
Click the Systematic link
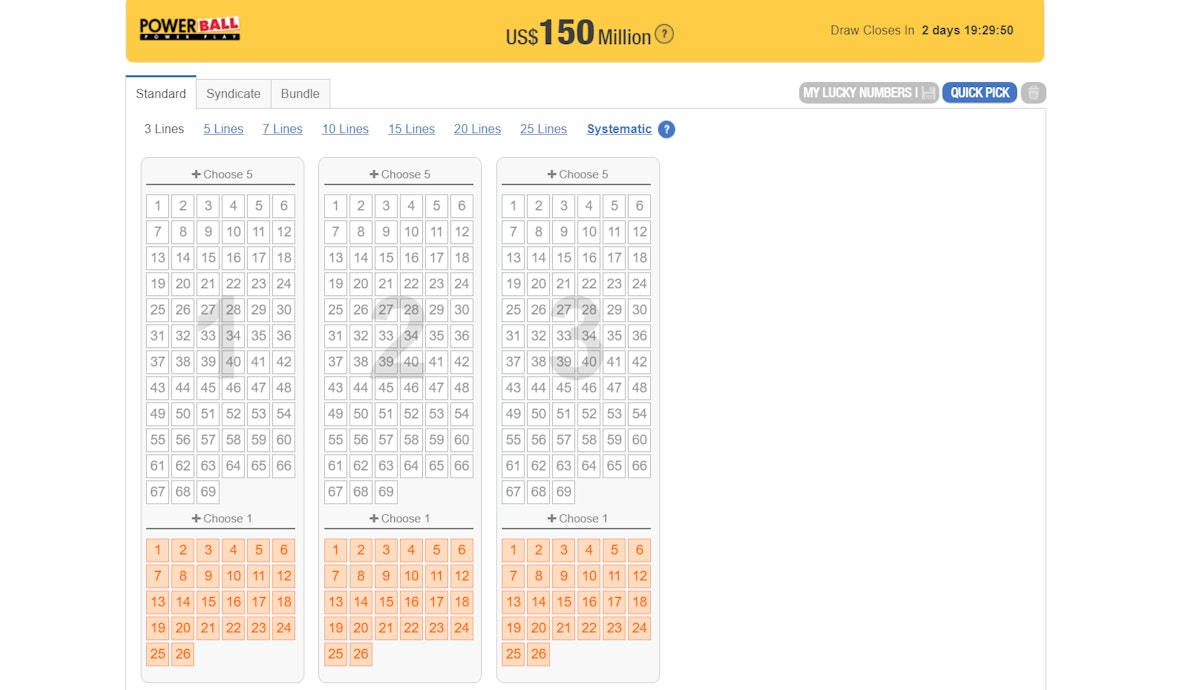(x=619, y=129)
